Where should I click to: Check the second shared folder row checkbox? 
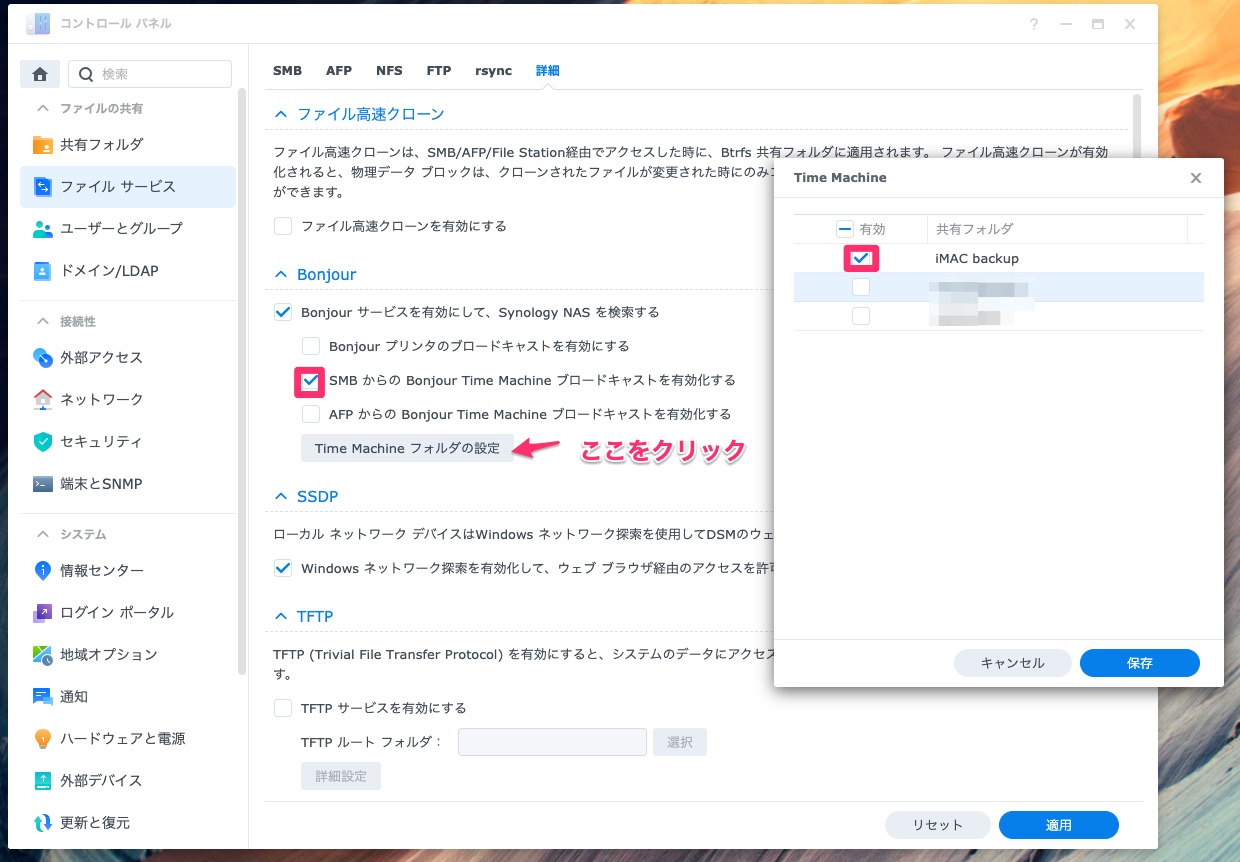click(861, 287)
